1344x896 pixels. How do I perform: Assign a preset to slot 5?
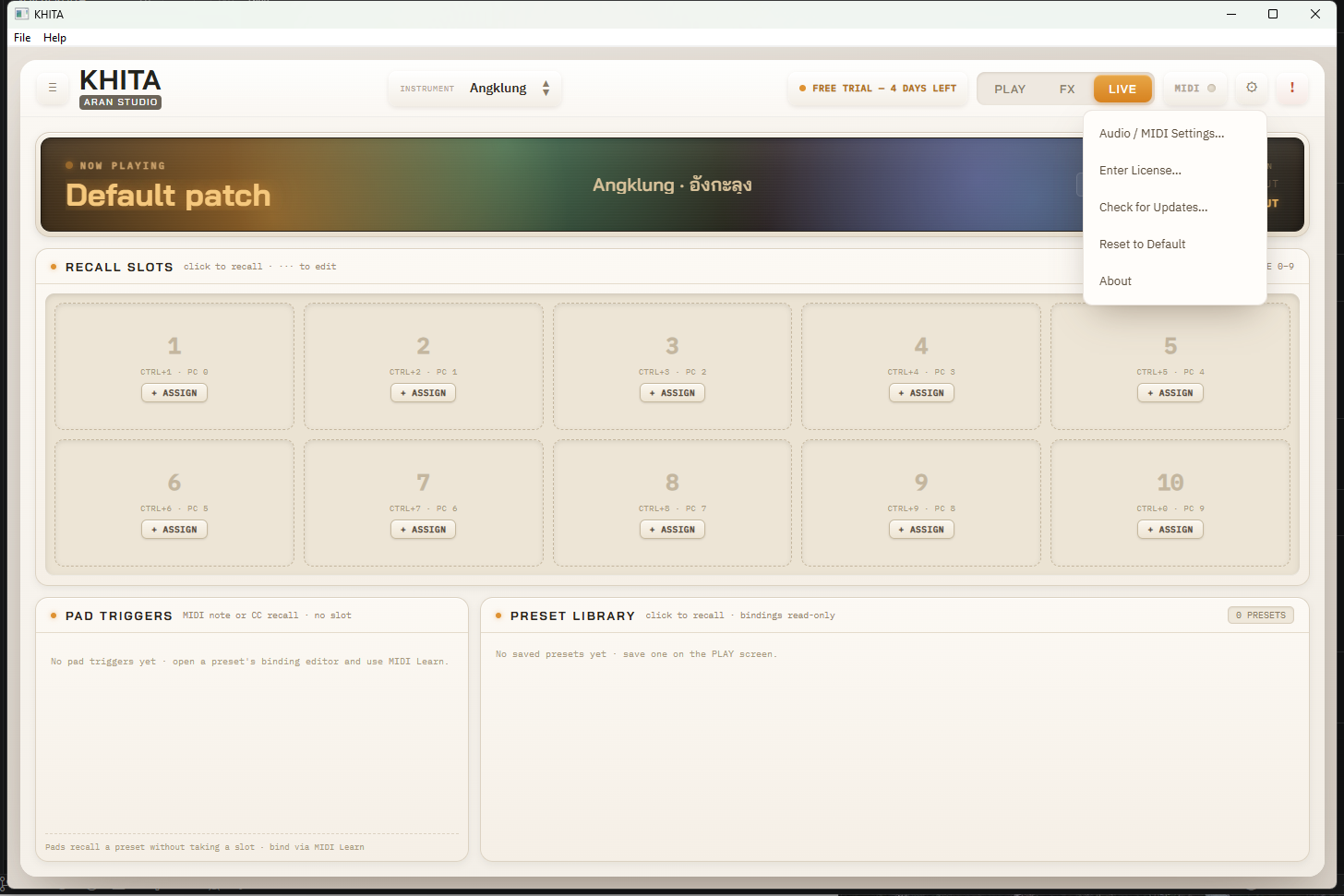pyautogui.click(x=1170, y=393)
